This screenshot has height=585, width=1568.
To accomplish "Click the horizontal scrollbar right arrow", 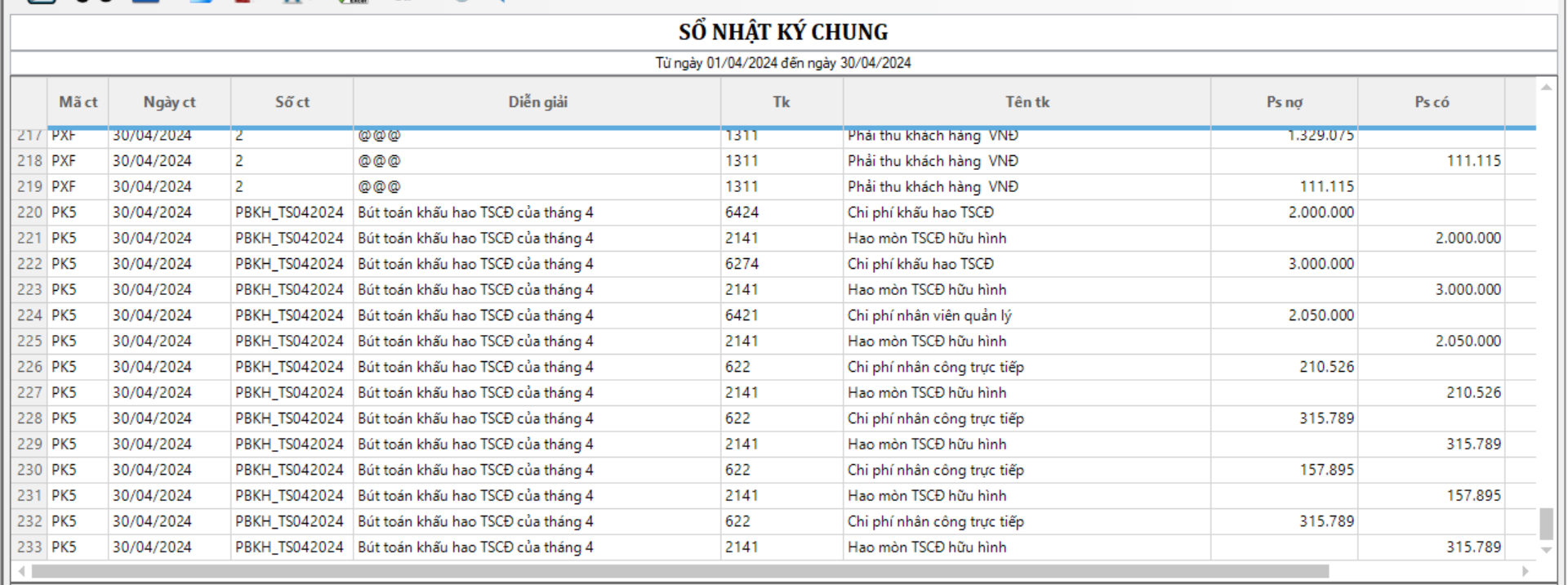I will (1525, 571).
